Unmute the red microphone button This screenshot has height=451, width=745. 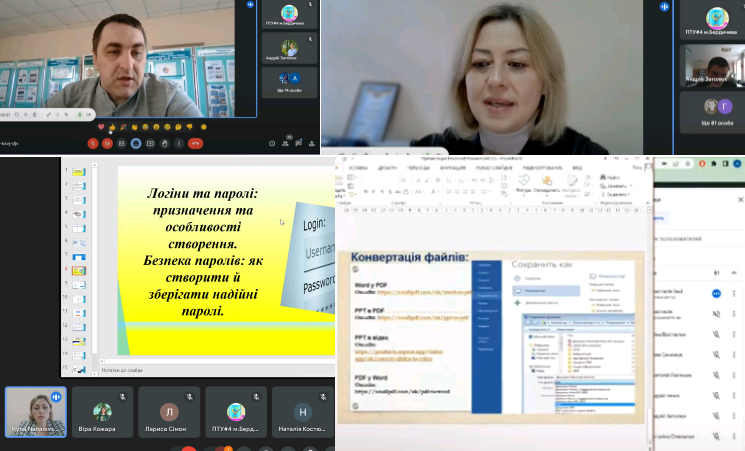coord(92,143)
